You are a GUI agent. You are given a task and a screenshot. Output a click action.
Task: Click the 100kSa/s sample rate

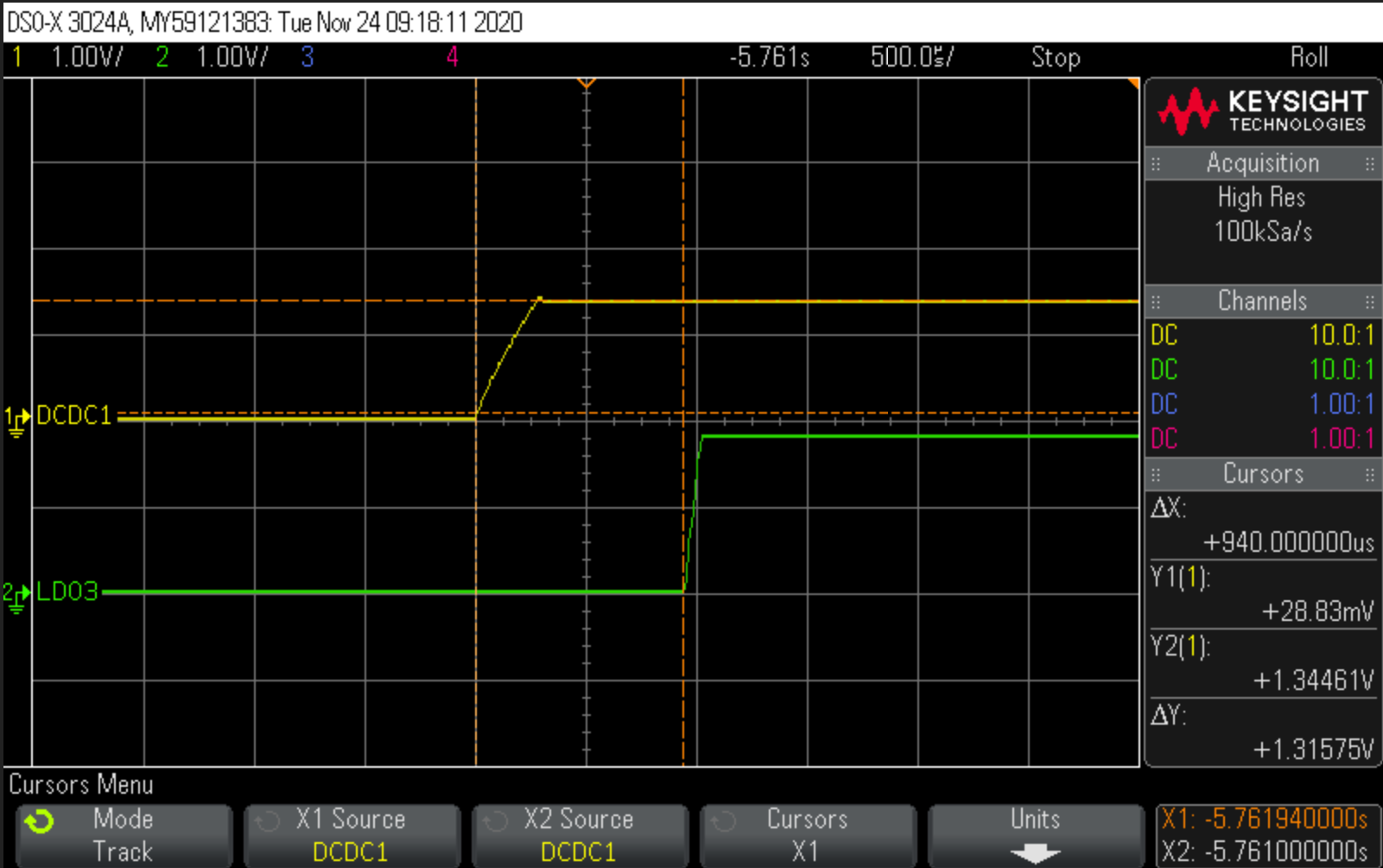coord(1263,231)
